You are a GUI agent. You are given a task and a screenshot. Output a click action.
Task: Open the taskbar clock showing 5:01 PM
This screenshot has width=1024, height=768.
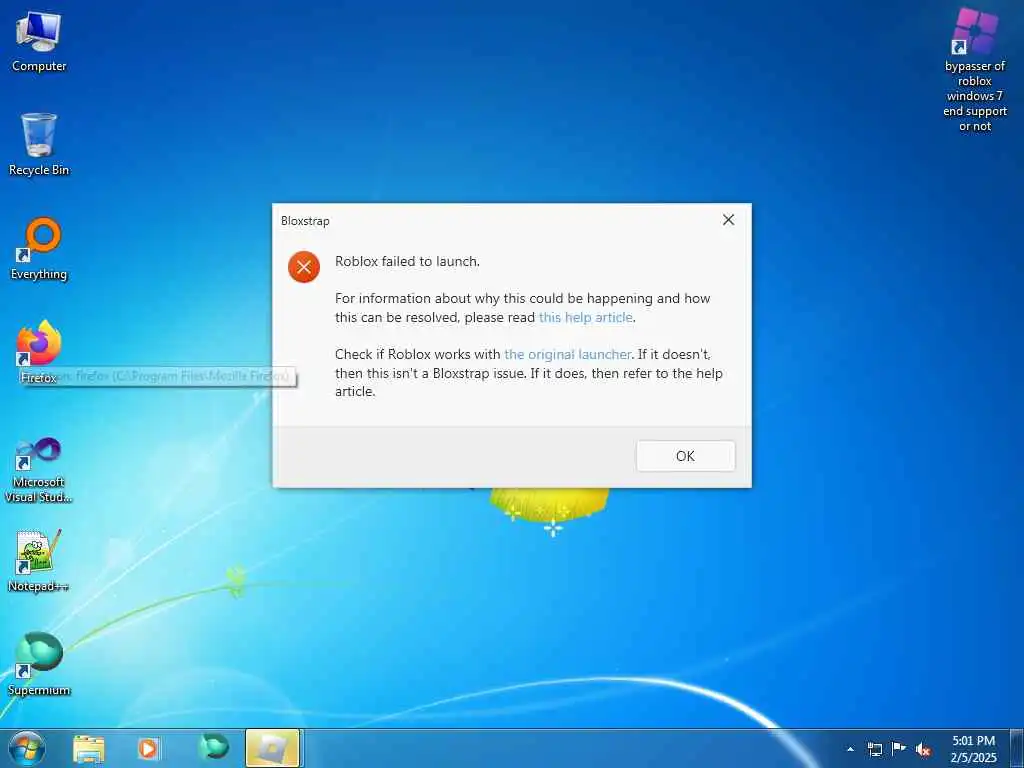(x=973, y=749)
